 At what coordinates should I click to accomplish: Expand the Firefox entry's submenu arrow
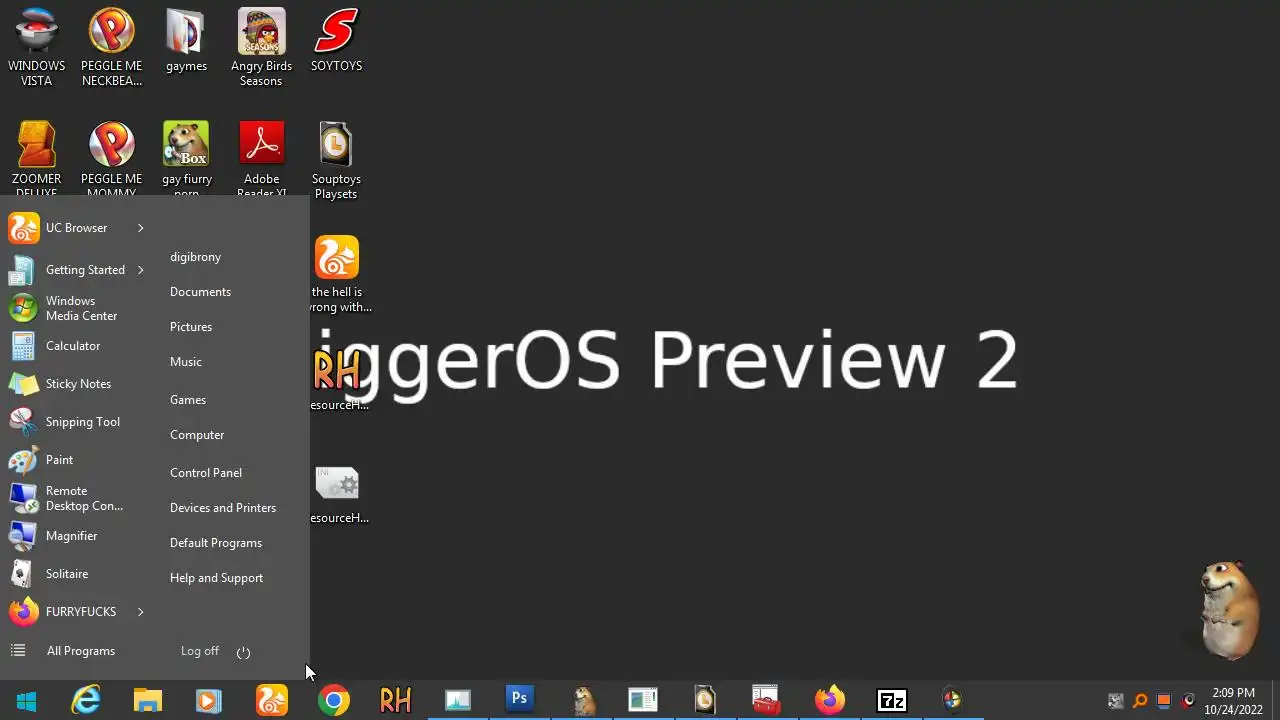140,612
